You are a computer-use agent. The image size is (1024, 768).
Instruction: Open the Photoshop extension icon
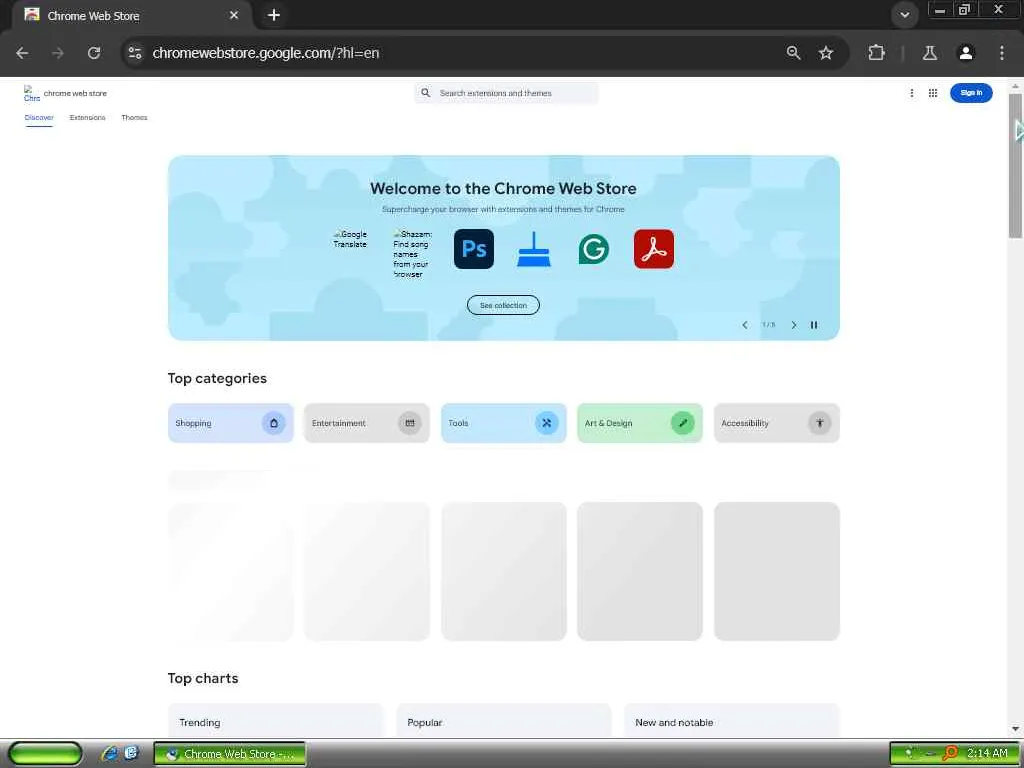[473, 249]
